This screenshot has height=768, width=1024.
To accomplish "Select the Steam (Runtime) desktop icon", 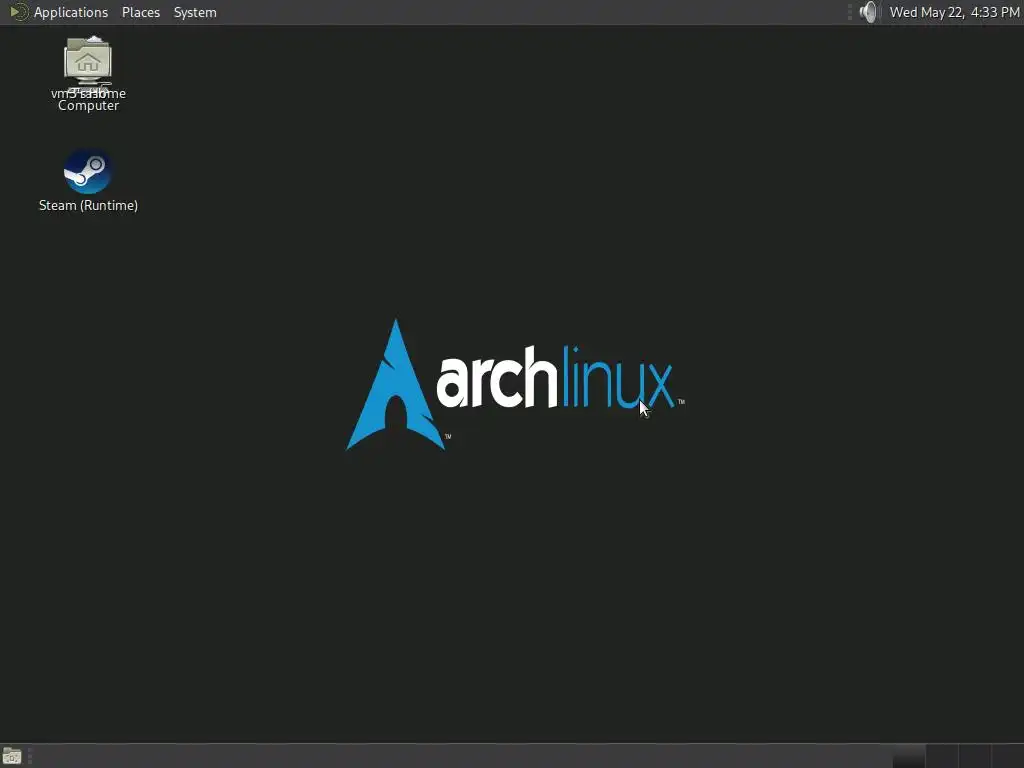I will tap(88, 172).
